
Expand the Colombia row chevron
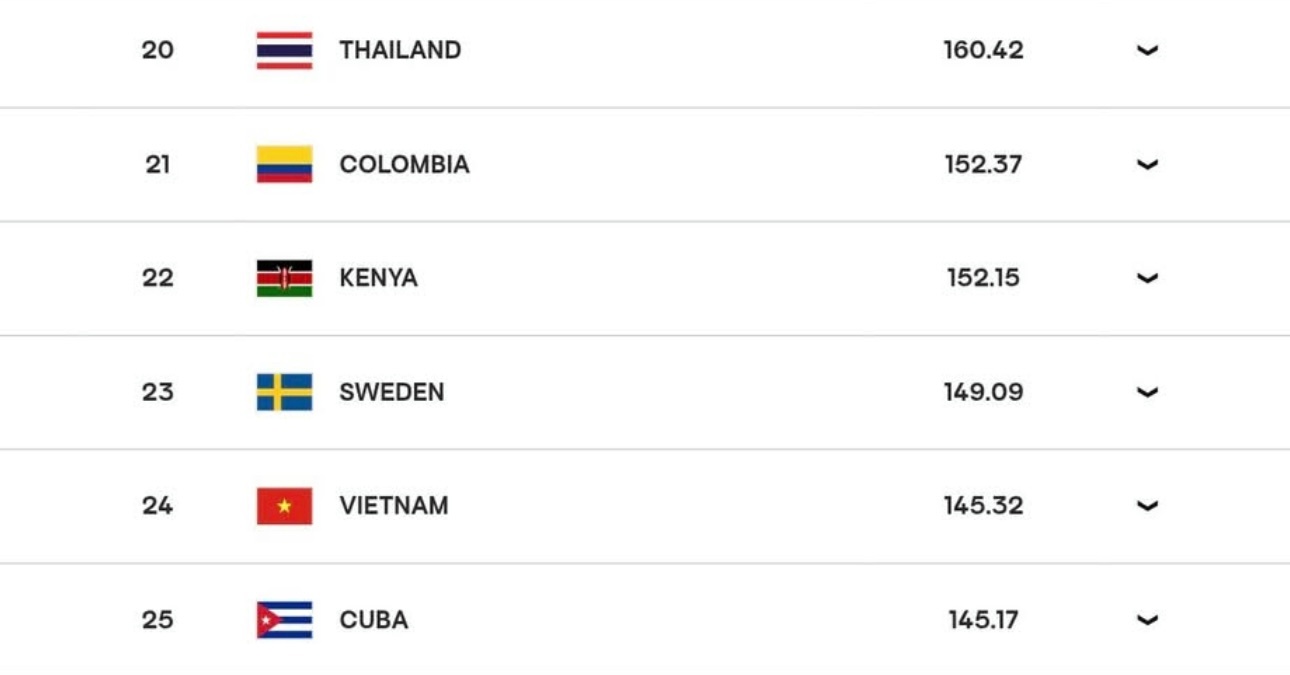pyautogui.click(x=1147, y=164)
